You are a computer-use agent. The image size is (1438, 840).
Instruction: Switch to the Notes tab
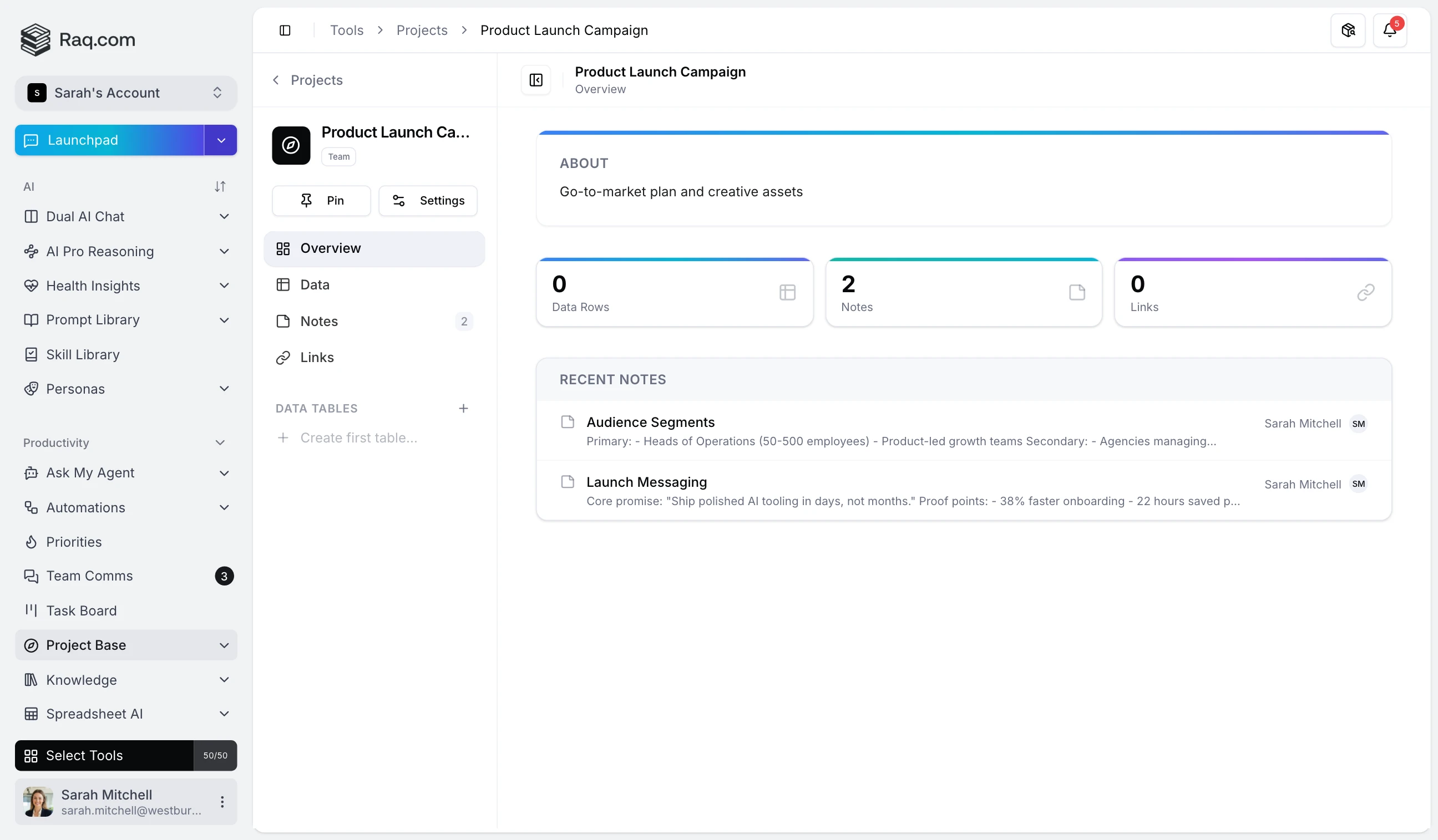[319, 321]
